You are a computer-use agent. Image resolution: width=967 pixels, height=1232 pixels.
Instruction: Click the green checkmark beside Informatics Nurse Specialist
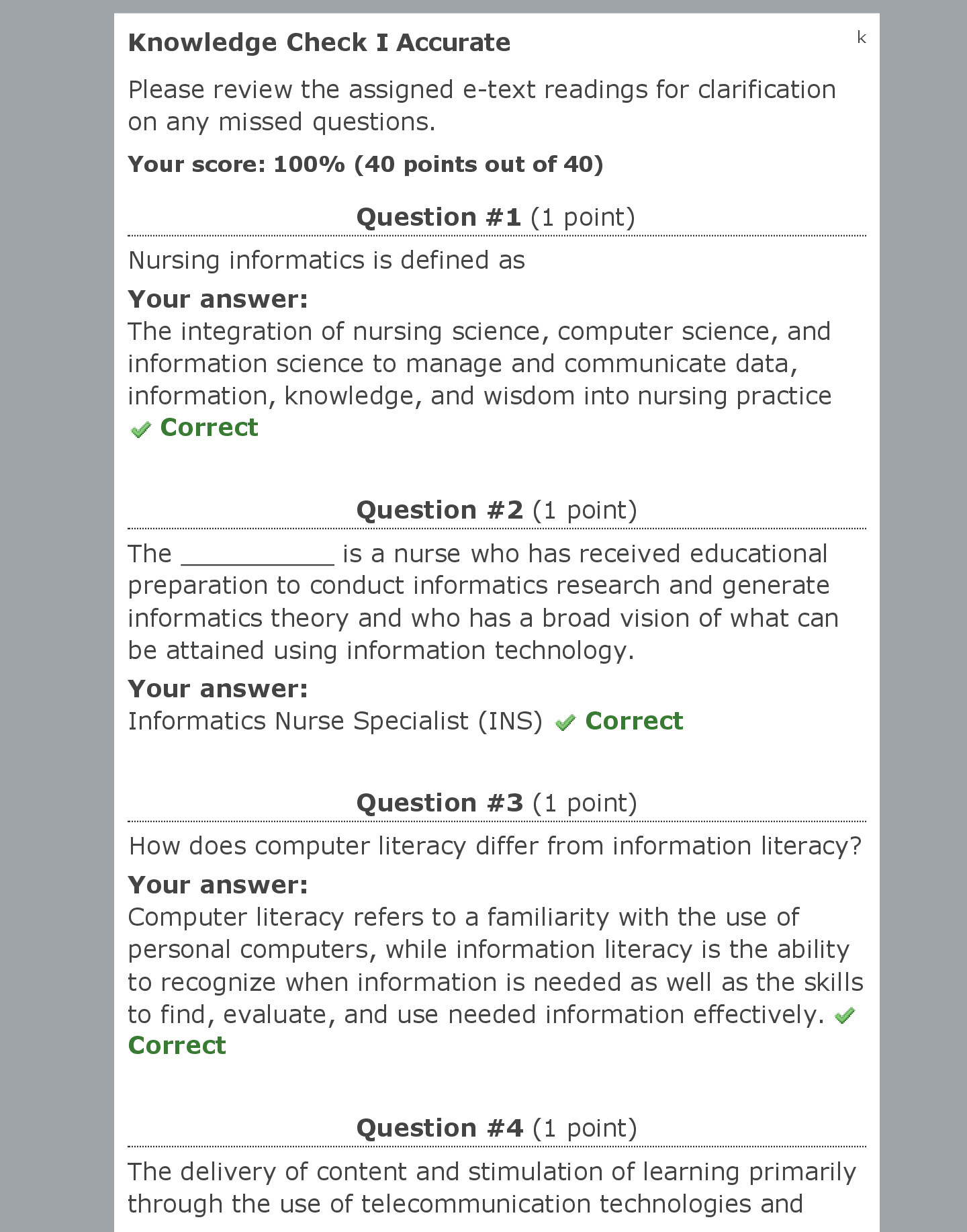(x=565, y=722)
